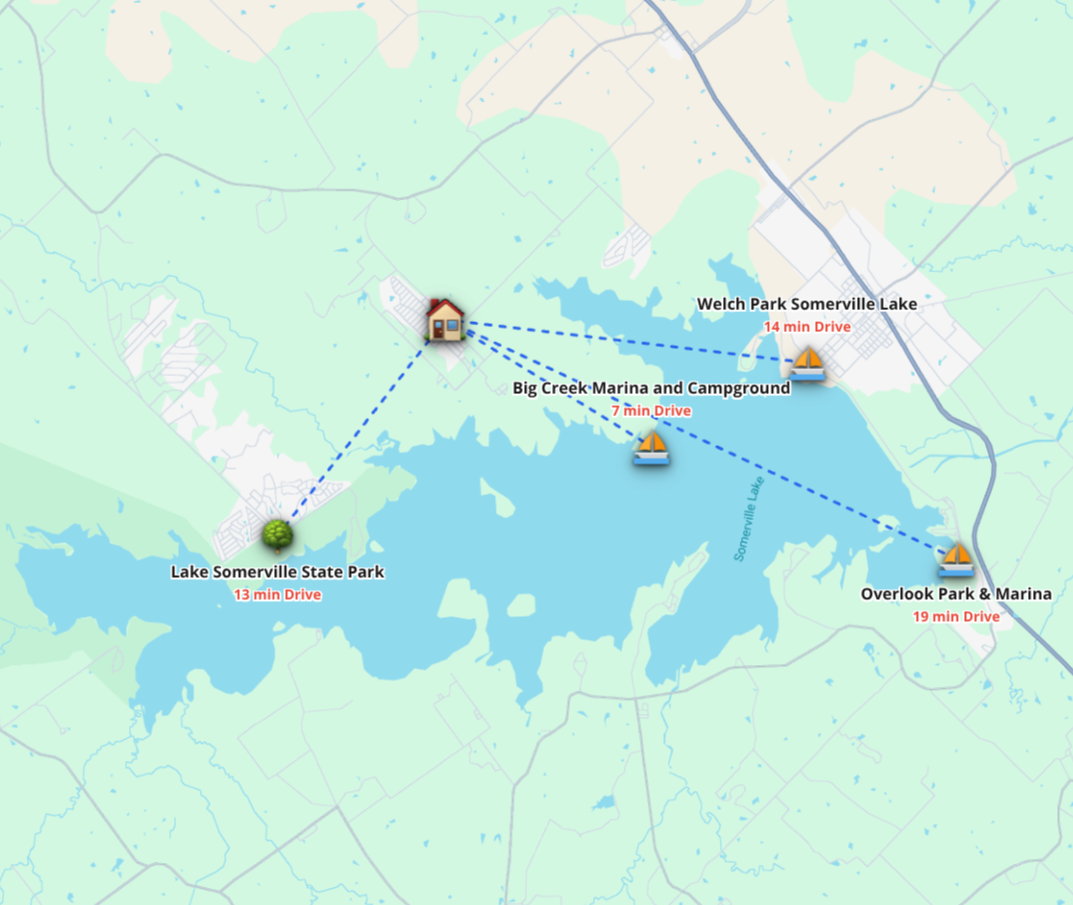Click the 14 min Drive text

[x=807, y=327]
